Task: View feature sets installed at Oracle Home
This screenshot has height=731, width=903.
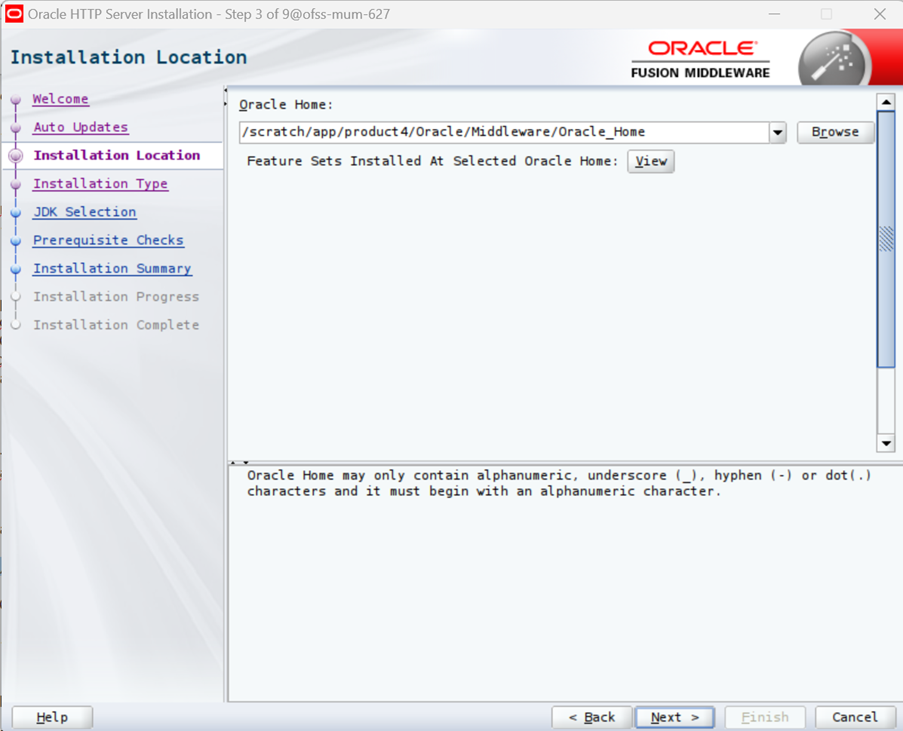Action: coord(651,161)
